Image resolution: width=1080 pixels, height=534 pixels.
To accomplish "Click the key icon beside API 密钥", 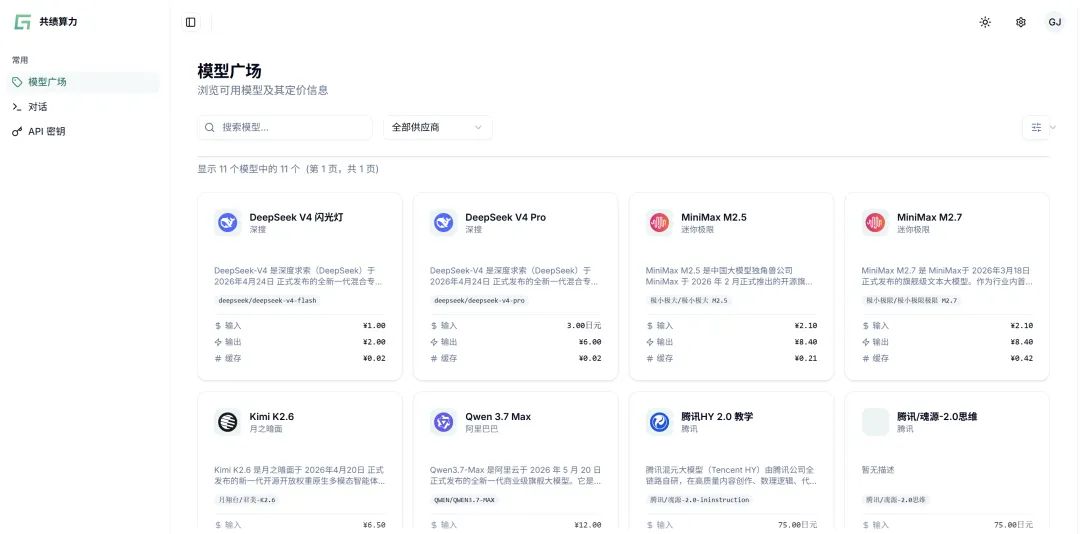I will [17, 131].
